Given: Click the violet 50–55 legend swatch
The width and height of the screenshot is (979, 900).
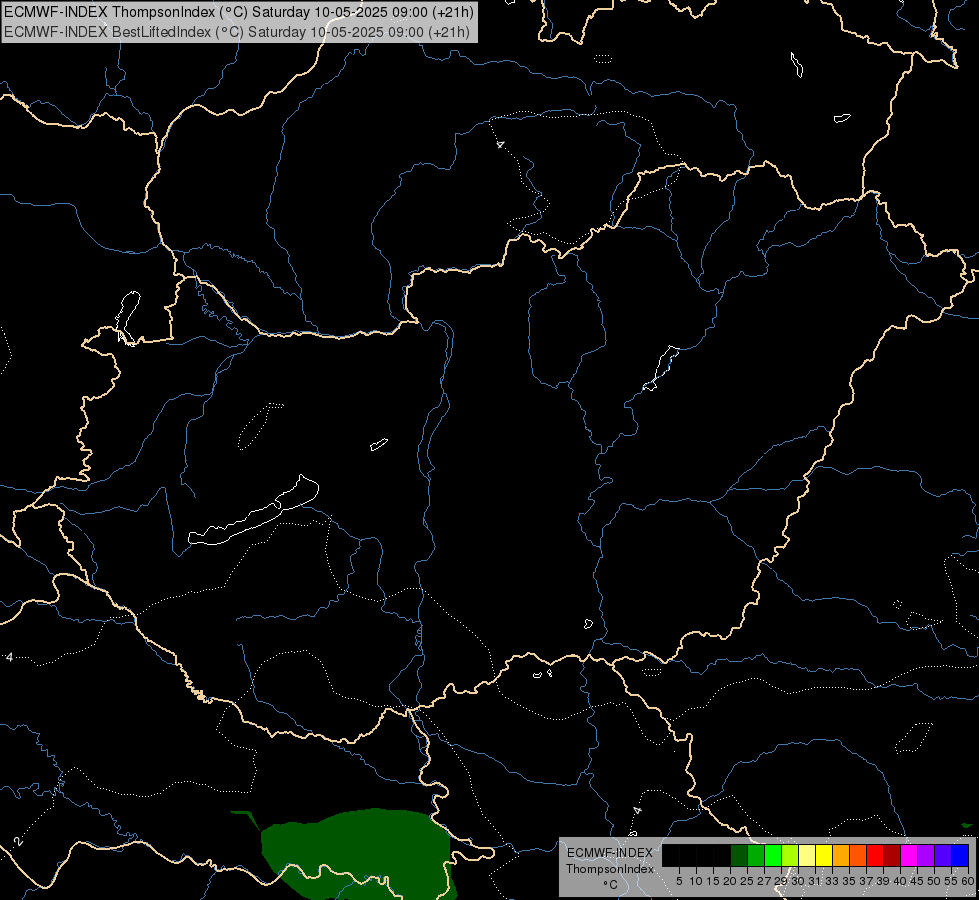Looking at the screenshot, I should 943,855.
